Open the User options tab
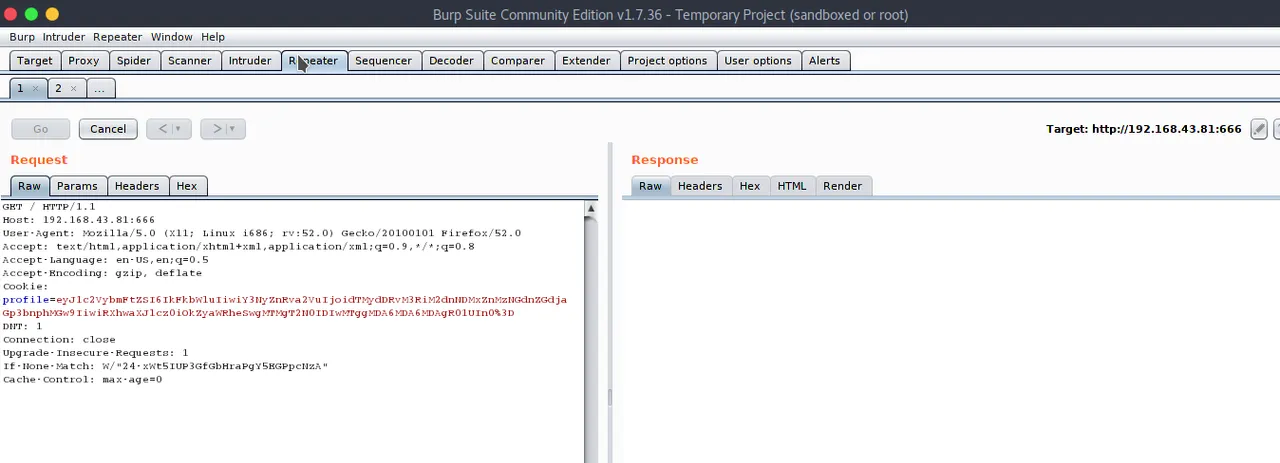The height and width of the screenshot is (463, 1280). pyautogui.click(x=758, y=61)
